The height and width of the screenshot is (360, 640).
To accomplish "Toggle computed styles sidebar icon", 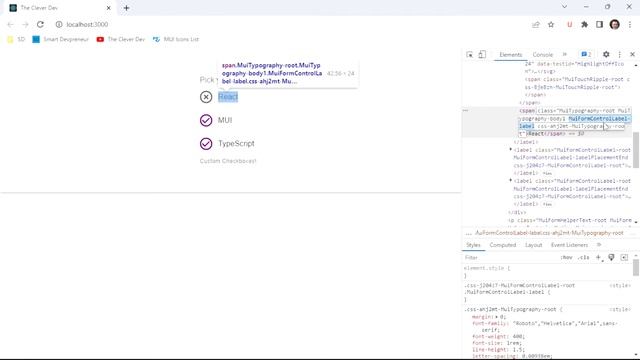I will point(624,258).
